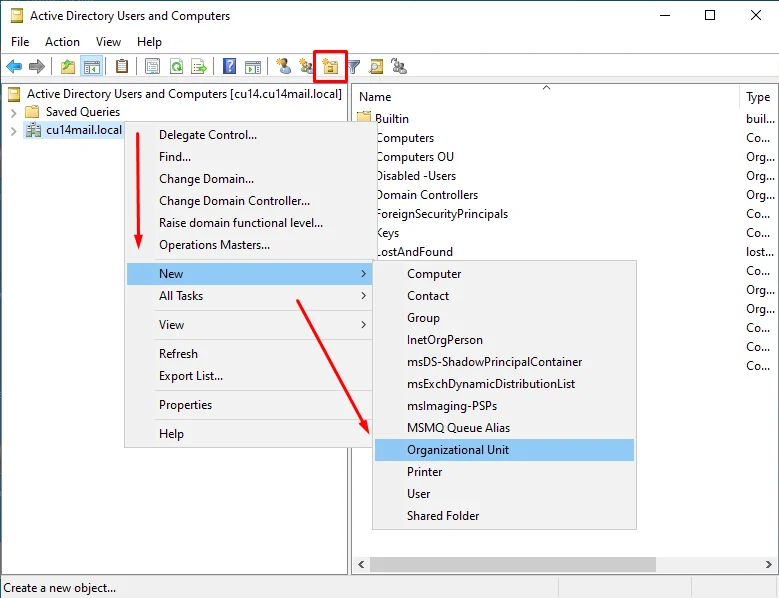Open Properties from the context menu
The image size is (779, 598).
[x=250, y=405]
